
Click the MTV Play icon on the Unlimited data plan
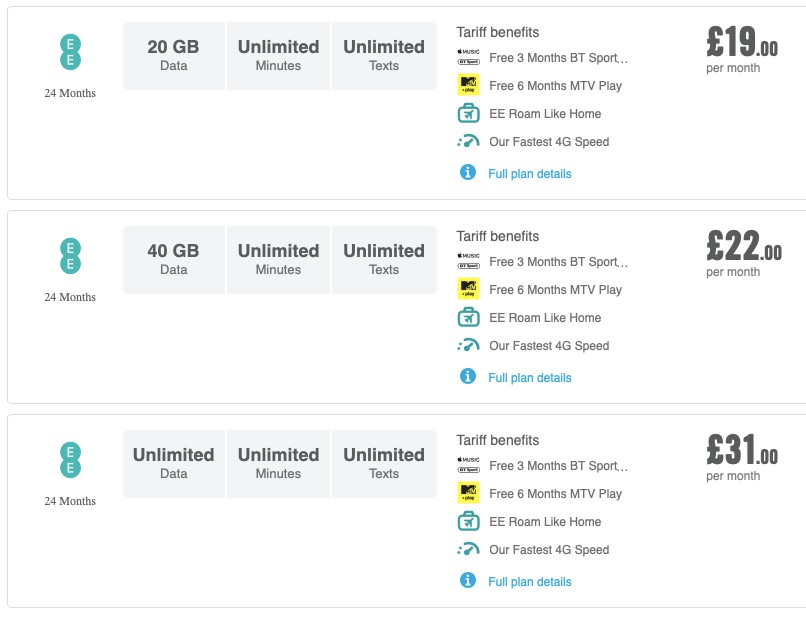click(x=467, y=493)
